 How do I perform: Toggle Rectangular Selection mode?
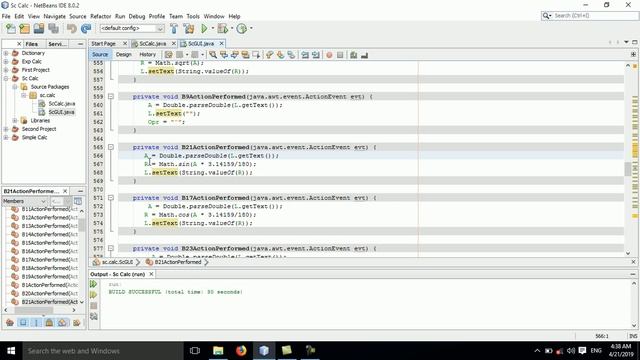point(256,55)
